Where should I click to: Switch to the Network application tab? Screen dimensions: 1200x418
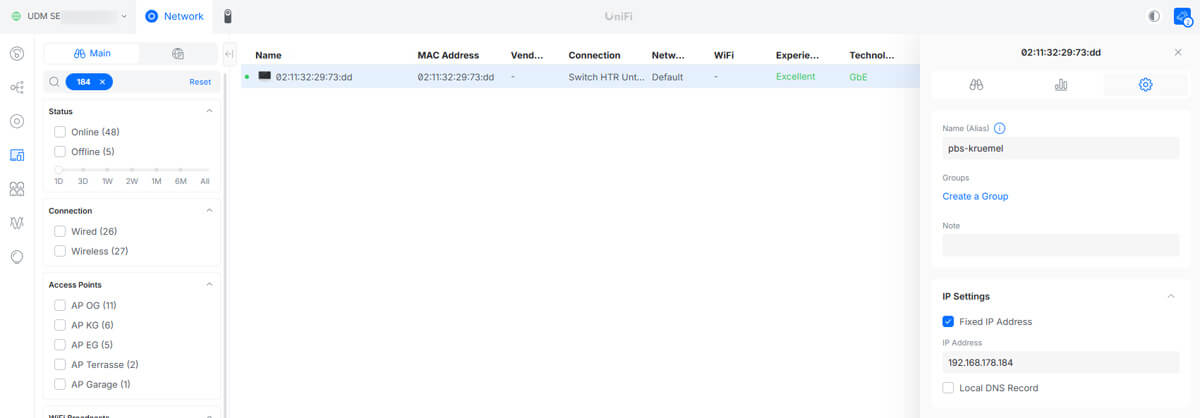[x=174, y=16]
